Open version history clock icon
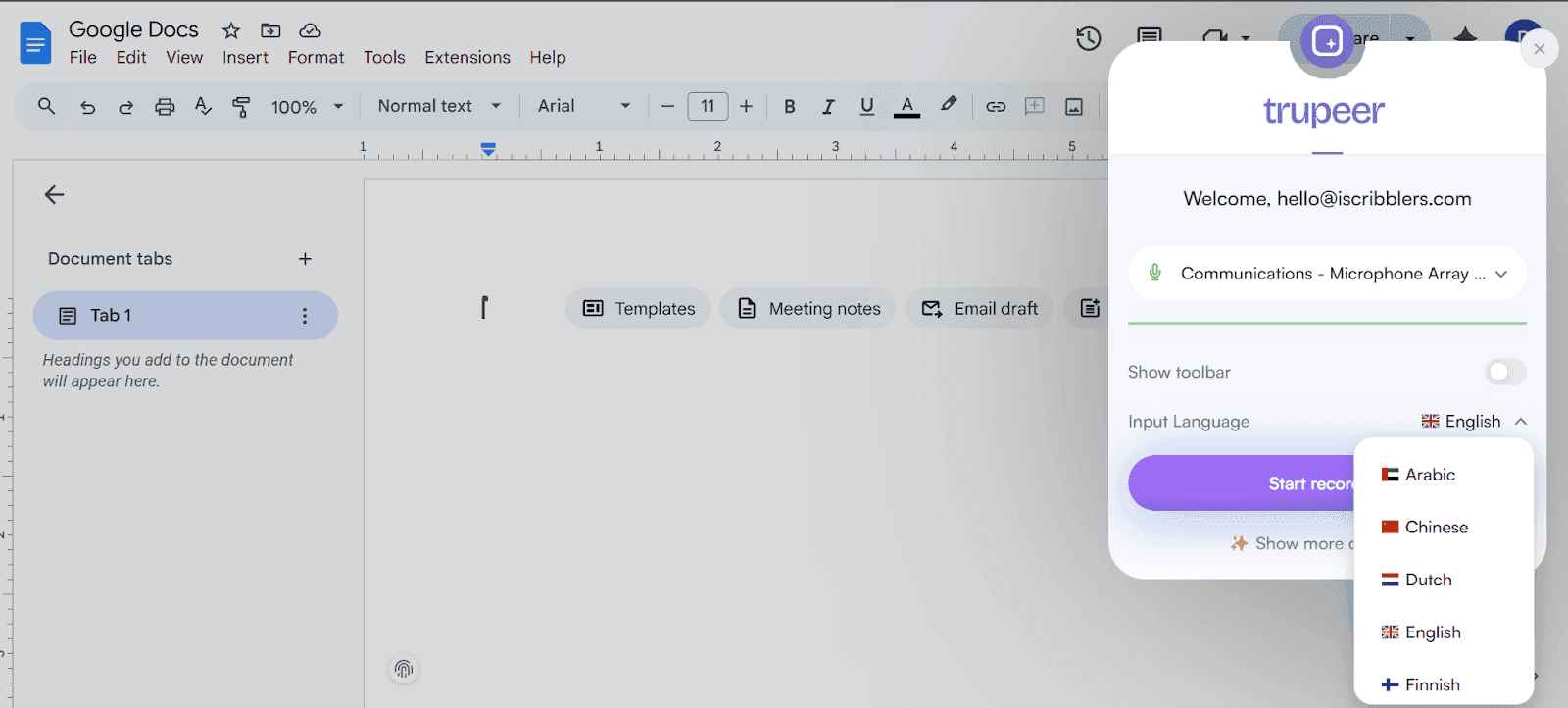This screenshot has width=1568, height=708. click(x=1089, y=38)
